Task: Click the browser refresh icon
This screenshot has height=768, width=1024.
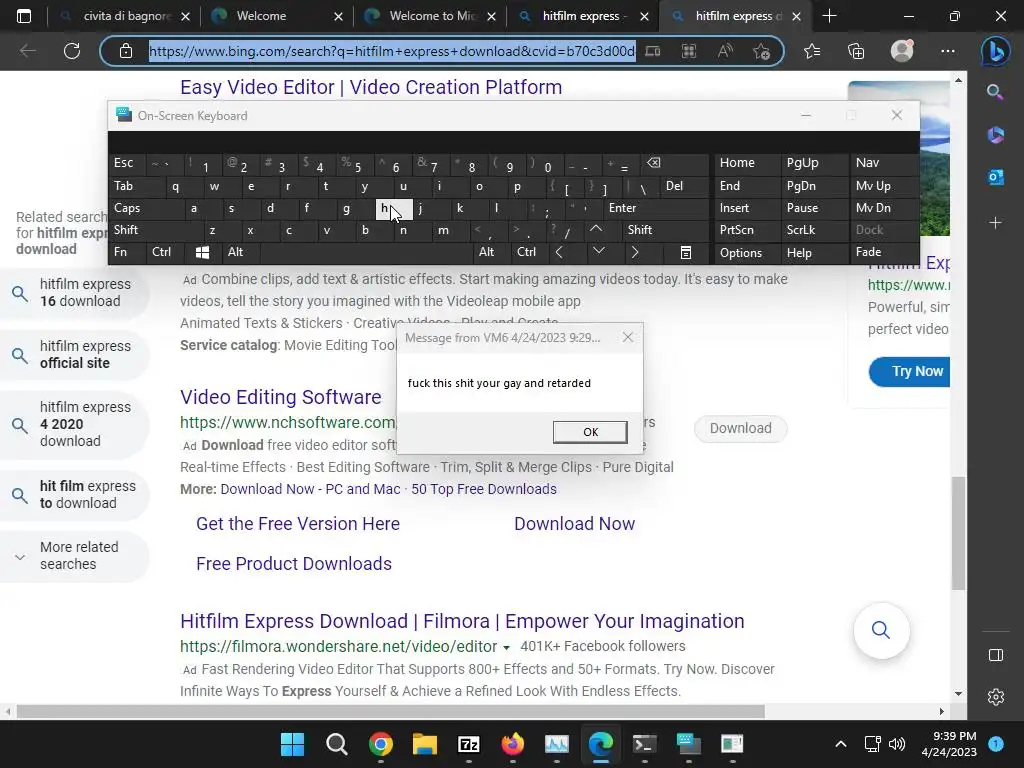Action: pyautogui.click(x=72, y=51)
